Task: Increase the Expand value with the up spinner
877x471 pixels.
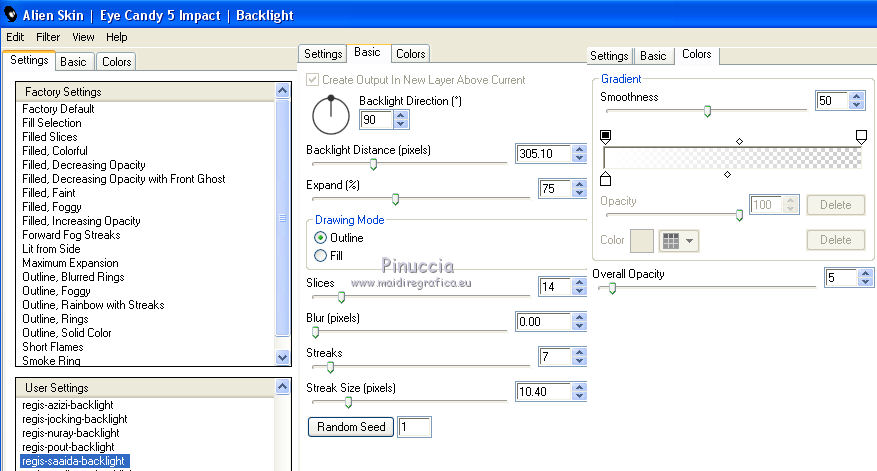Action: (579, 184)
